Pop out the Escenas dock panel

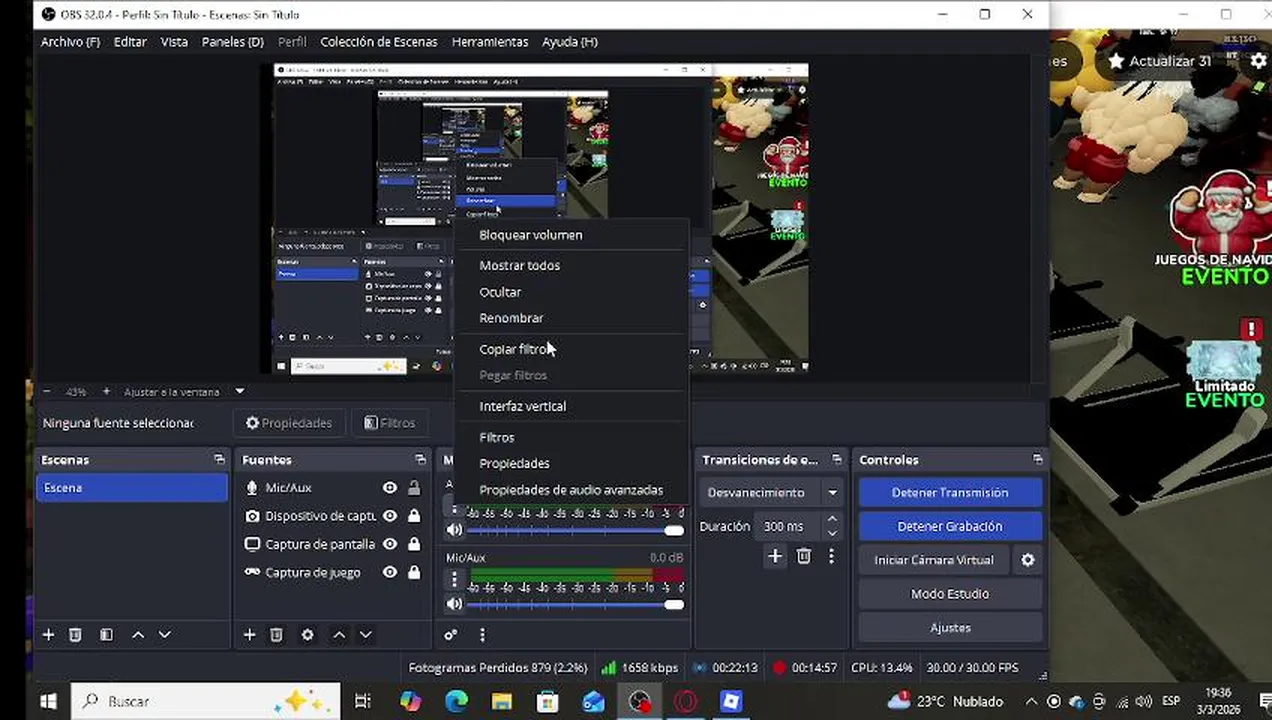coord(219,460)
